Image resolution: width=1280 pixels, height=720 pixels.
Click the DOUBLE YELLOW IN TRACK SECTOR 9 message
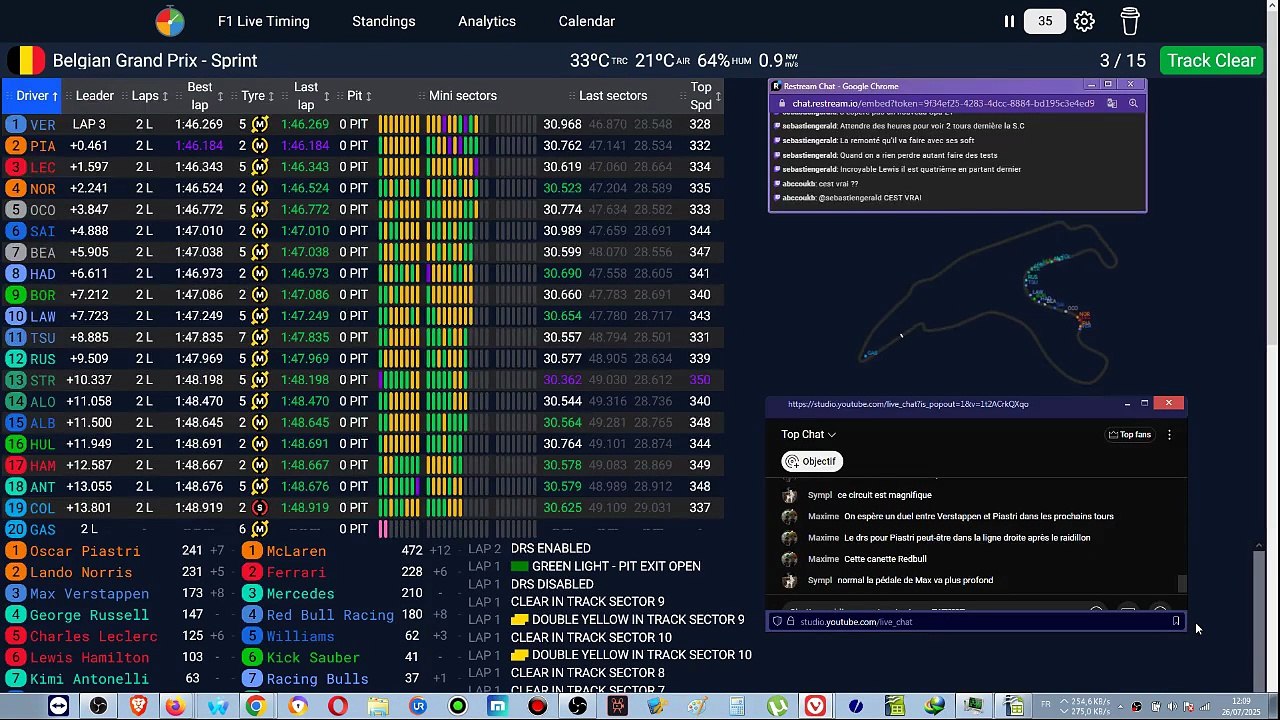[x=638, y=619]
